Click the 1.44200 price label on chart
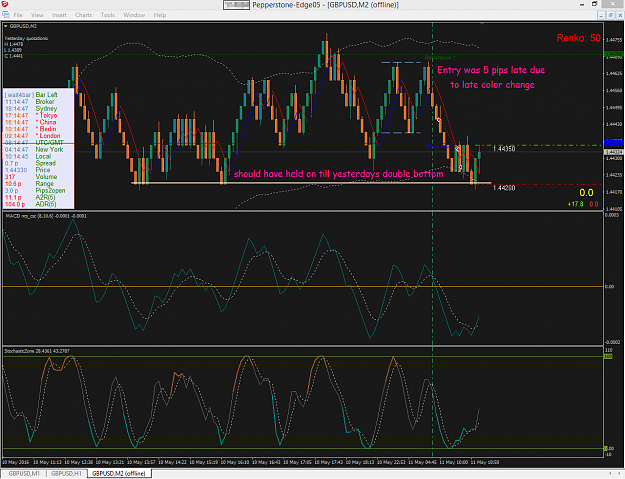This screenshot has height=479, width=625. click(504, 188)
